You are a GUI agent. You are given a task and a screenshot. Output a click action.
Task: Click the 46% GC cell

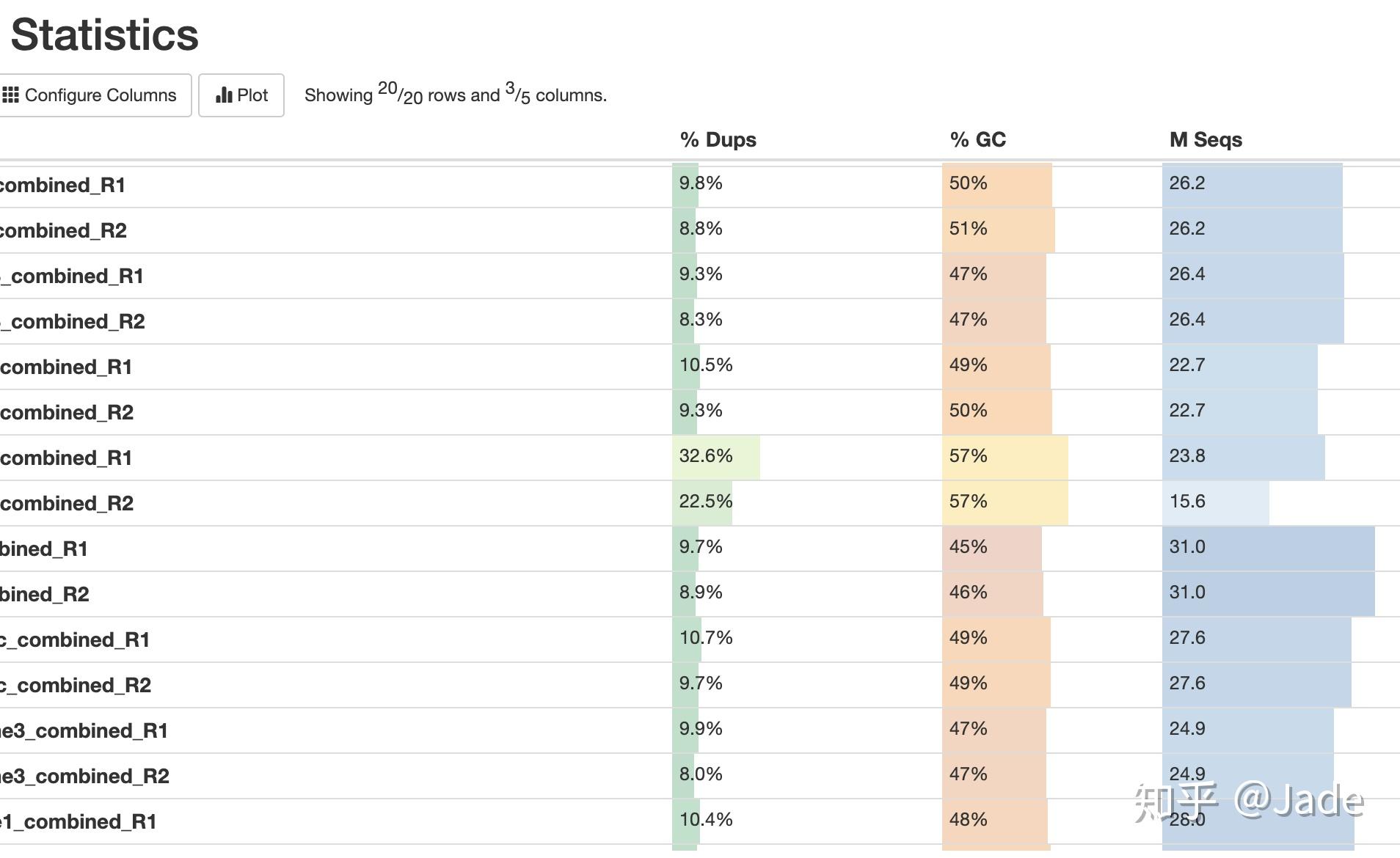tap(992, 593)
